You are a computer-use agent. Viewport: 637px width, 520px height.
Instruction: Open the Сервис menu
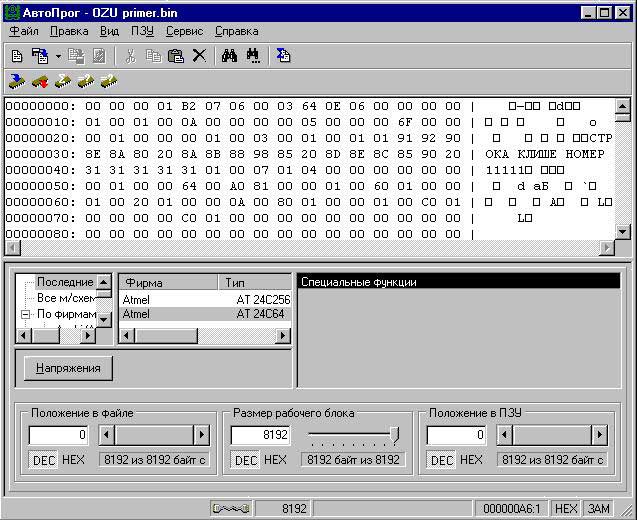[184, 31]
